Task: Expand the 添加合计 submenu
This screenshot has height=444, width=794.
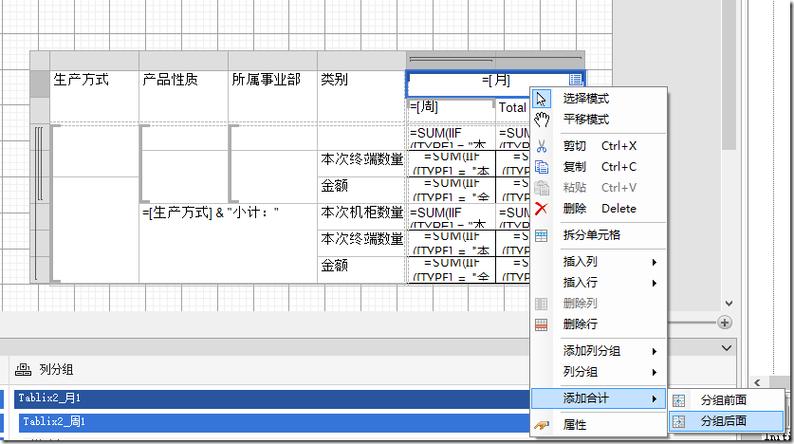Action: pos(599,398)
